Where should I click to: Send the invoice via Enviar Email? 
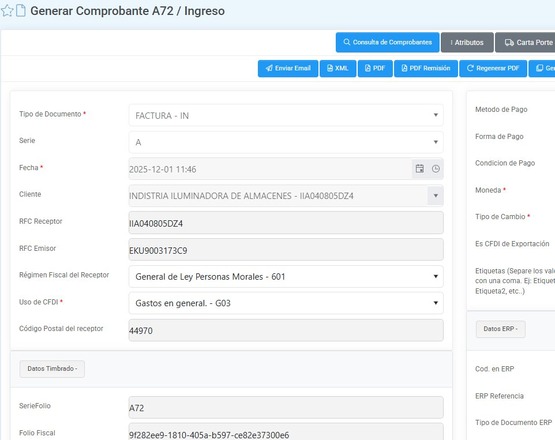(x=288, y=68)
